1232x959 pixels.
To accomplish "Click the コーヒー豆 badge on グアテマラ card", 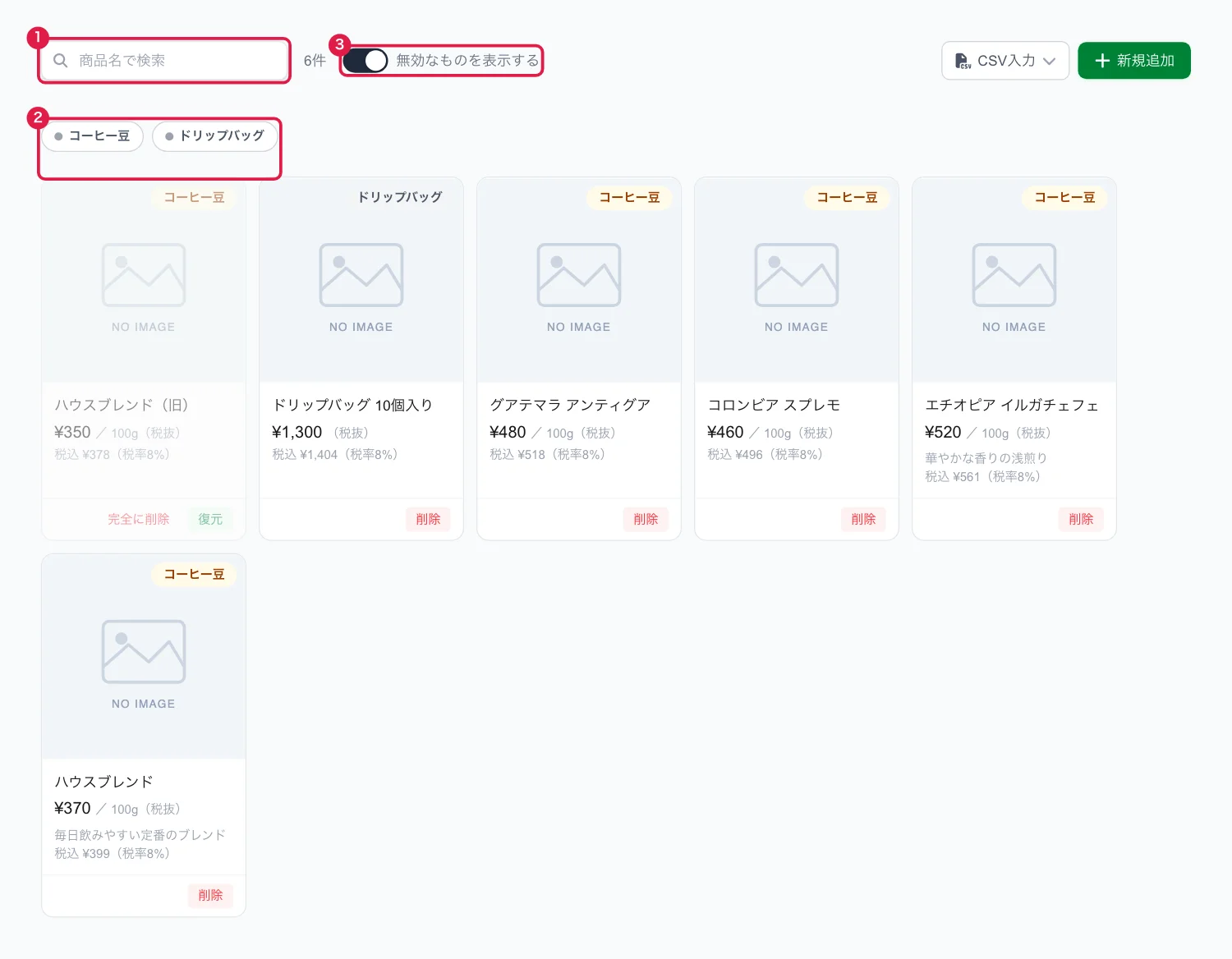I will pyautogui.click(x=629, y=198).
